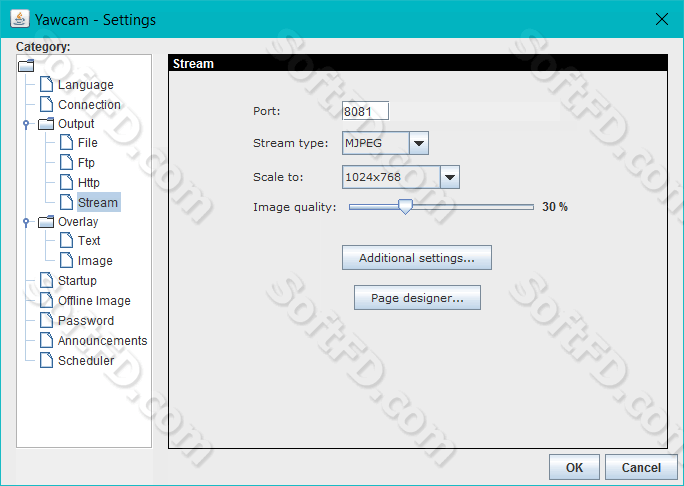Screen dimensions: 684x486
Task: Open Image overlay settings label
Action: tap(95, 260)
